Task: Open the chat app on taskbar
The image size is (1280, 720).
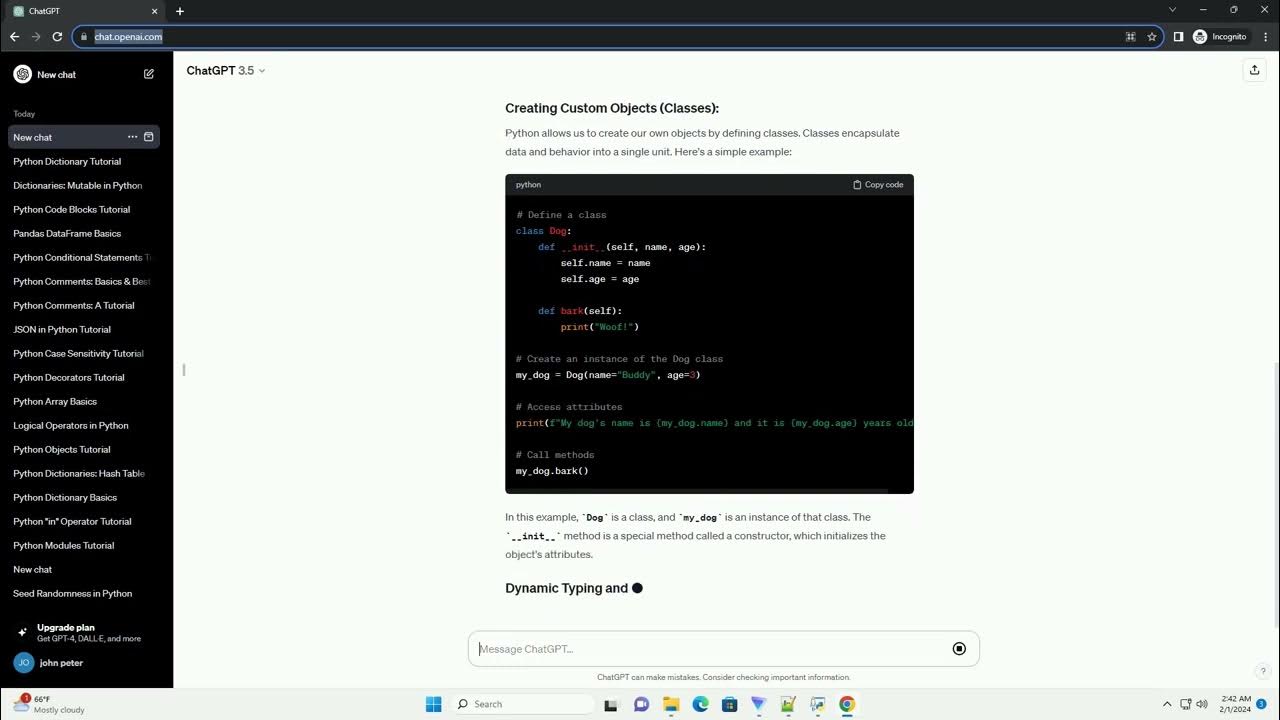Action: 641,704
